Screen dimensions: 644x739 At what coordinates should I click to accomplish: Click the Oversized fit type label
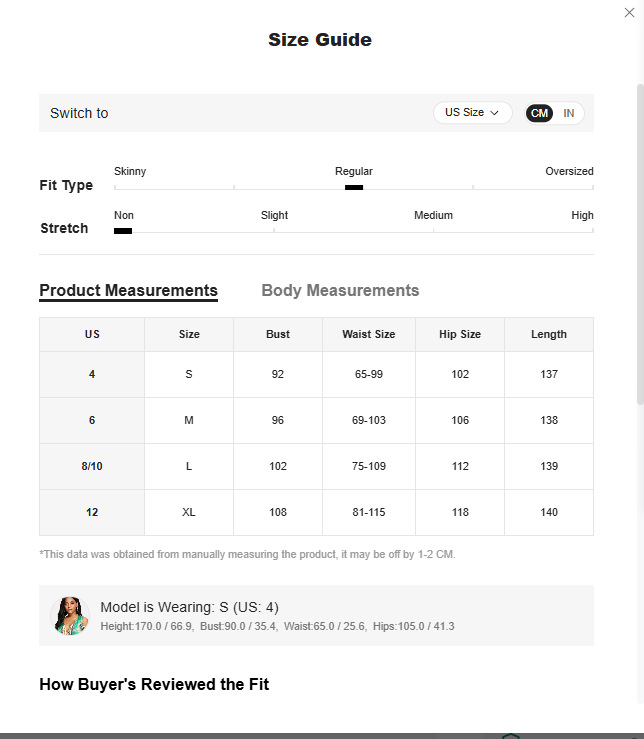(569, 171)
